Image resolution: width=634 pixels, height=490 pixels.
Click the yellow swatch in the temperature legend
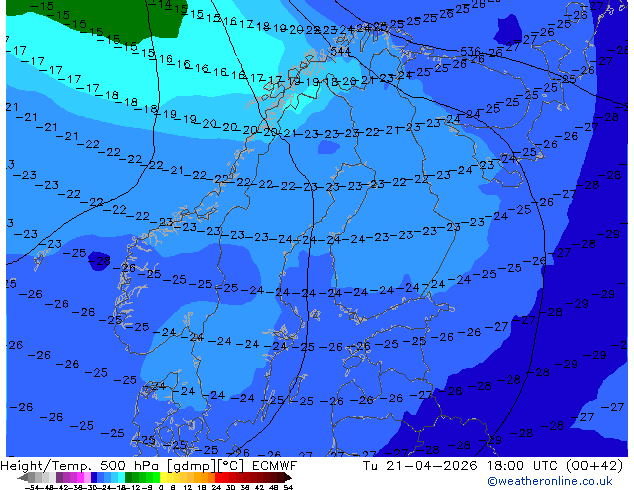[x=163, y=477]
